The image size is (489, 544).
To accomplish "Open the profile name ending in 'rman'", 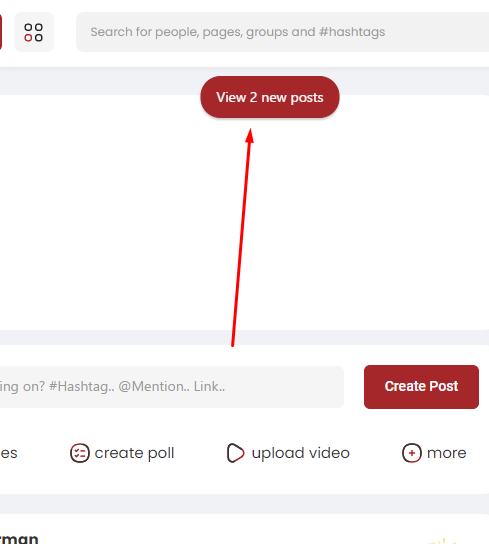I will point(19,538).
